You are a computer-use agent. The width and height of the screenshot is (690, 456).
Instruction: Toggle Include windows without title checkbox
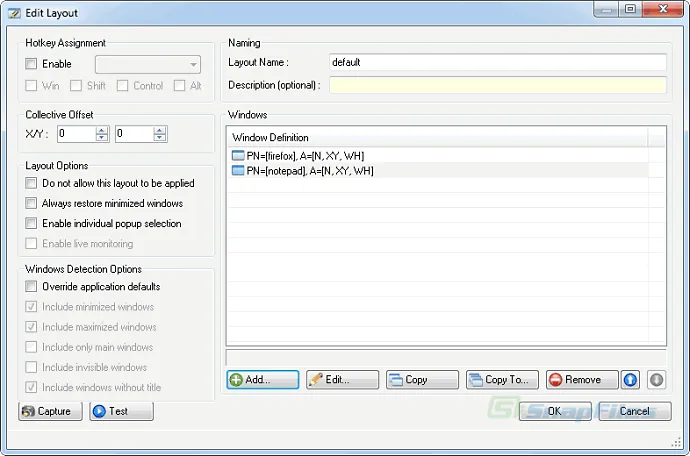pos(31,387)
